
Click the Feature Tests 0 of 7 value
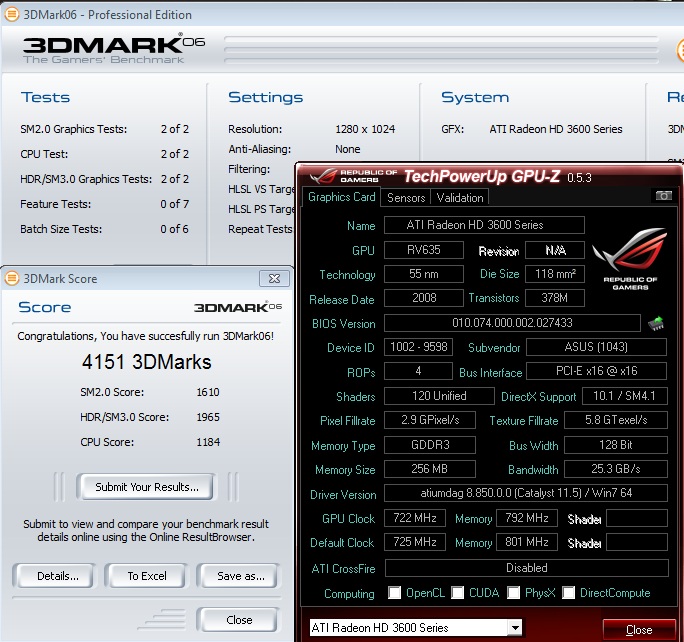174,204
